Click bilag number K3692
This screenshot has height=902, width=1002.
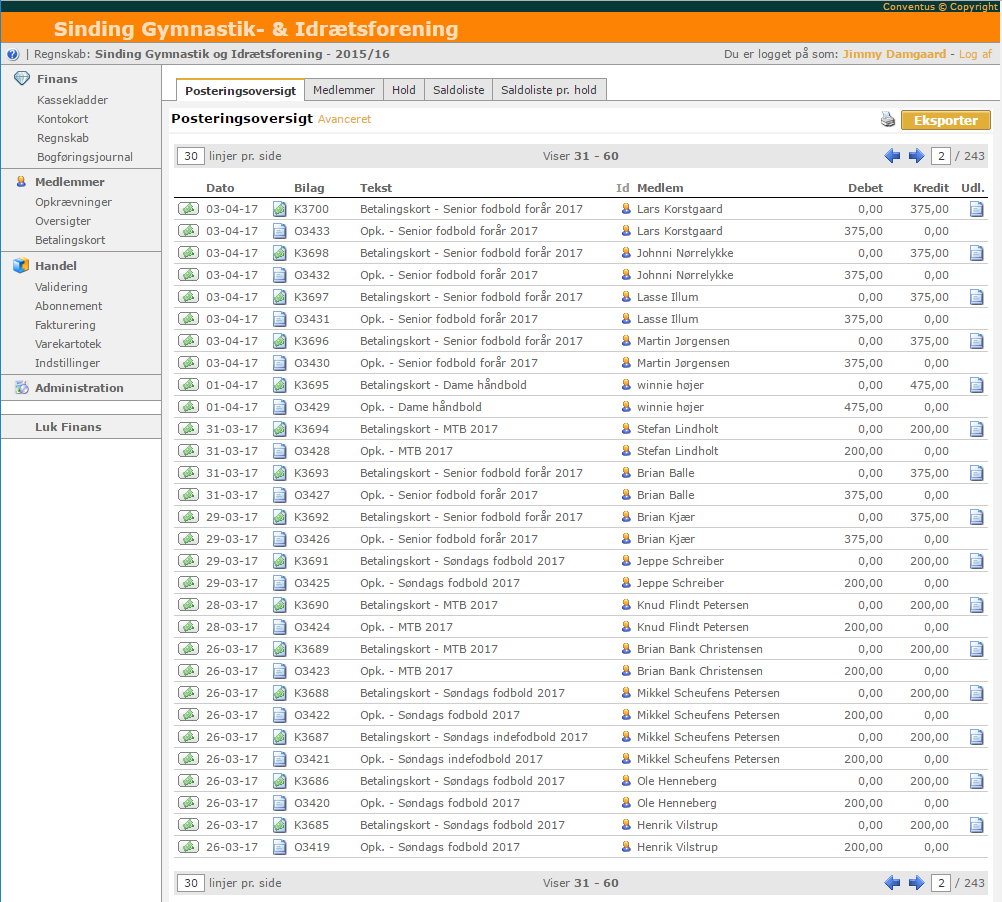(311, 517)
